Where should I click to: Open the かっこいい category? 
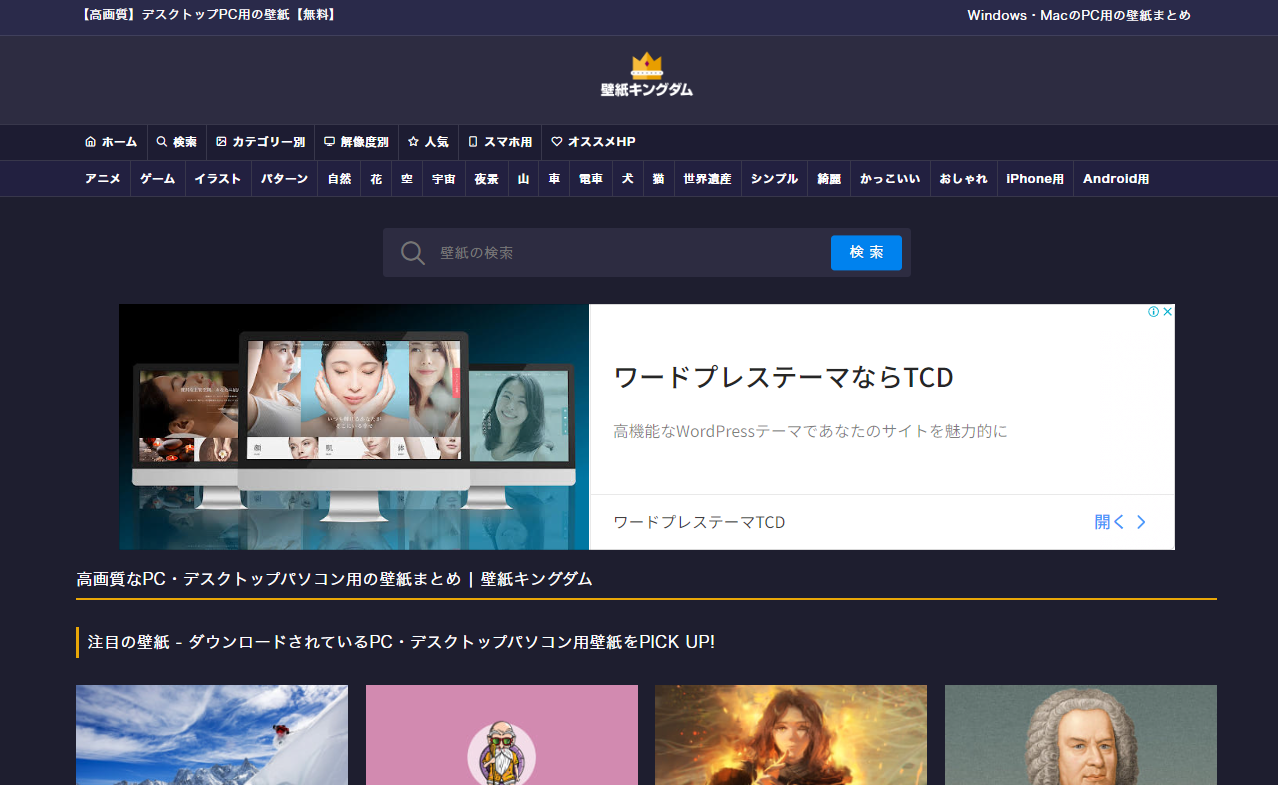pyautogui.click(x=890, y=179)
